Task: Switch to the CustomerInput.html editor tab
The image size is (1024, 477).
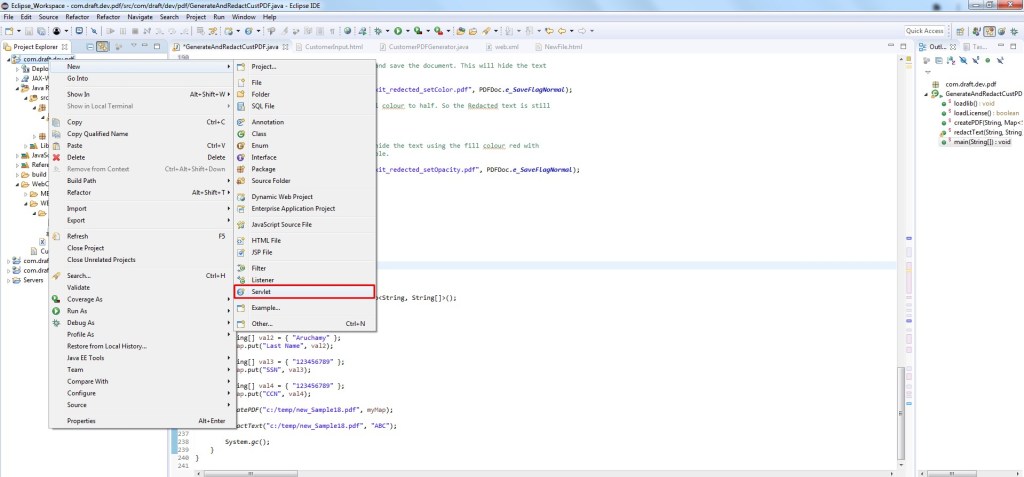Action: click(333, 47)
